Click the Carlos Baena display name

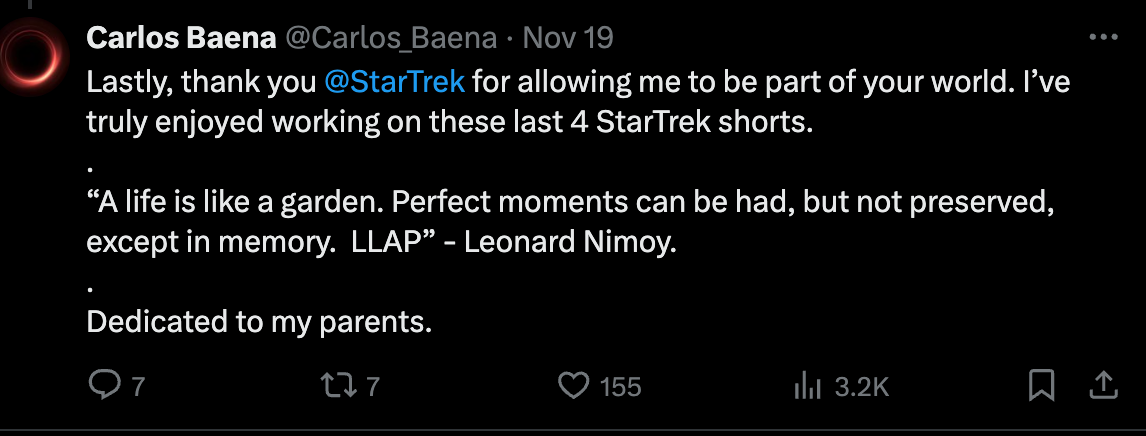click(181, 38)
